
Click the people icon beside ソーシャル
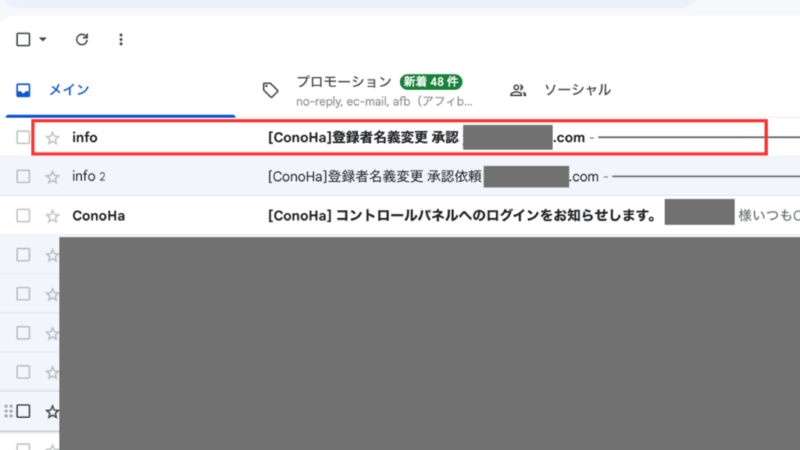pyautogui.click(x=518, y=90)
